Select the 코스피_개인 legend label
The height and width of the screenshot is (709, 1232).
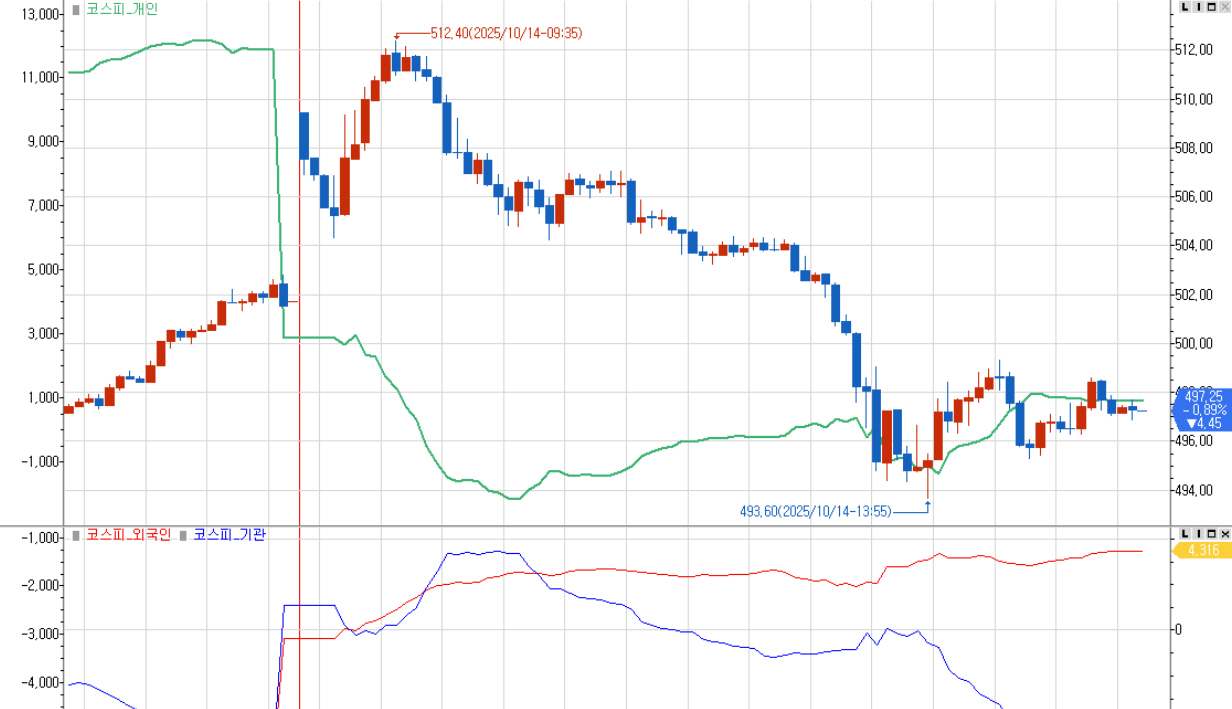(x=121, y=9)
